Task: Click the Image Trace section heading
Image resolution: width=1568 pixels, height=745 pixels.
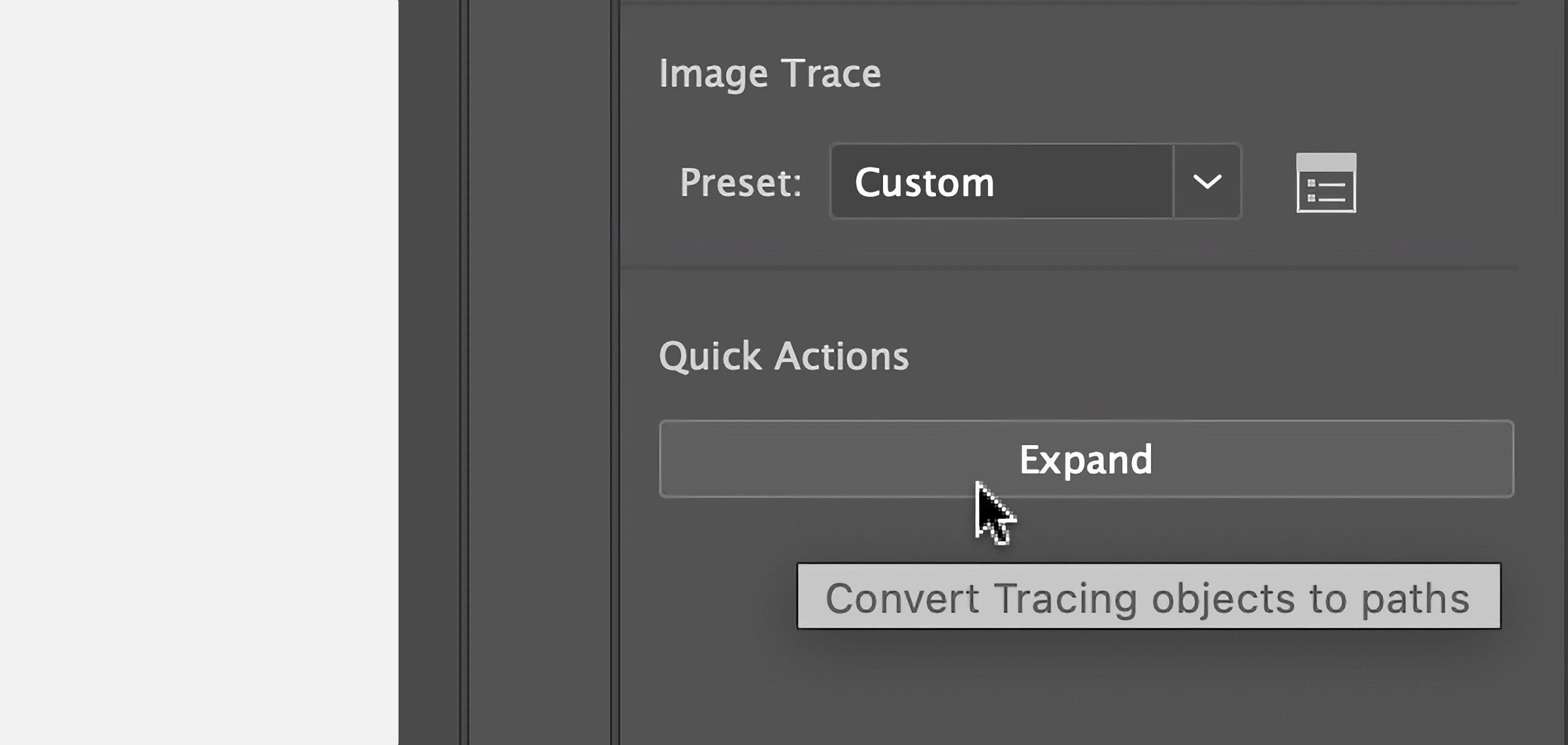Action: tap(769, 74)
